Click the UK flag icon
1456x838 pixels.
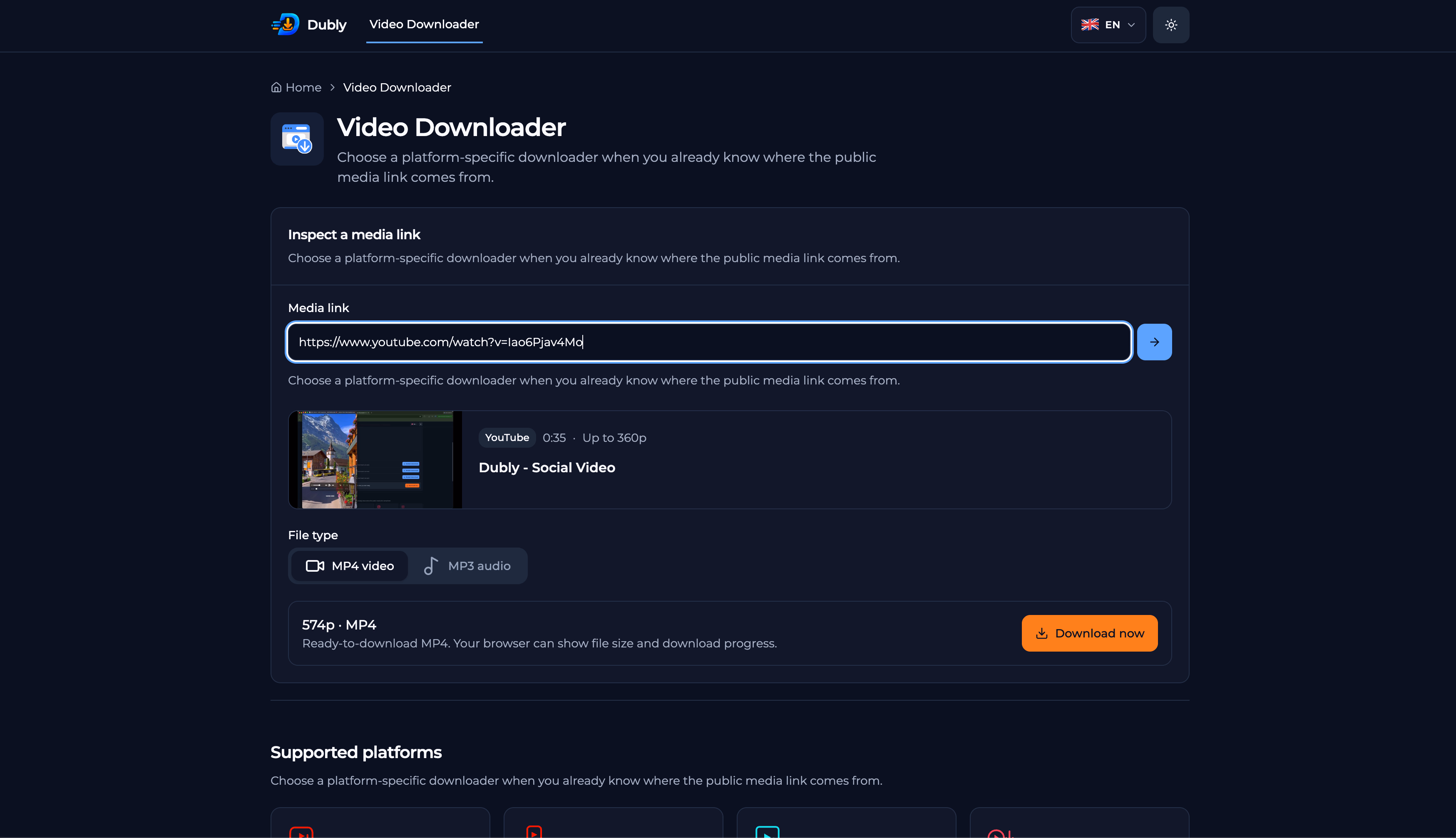1089,25
